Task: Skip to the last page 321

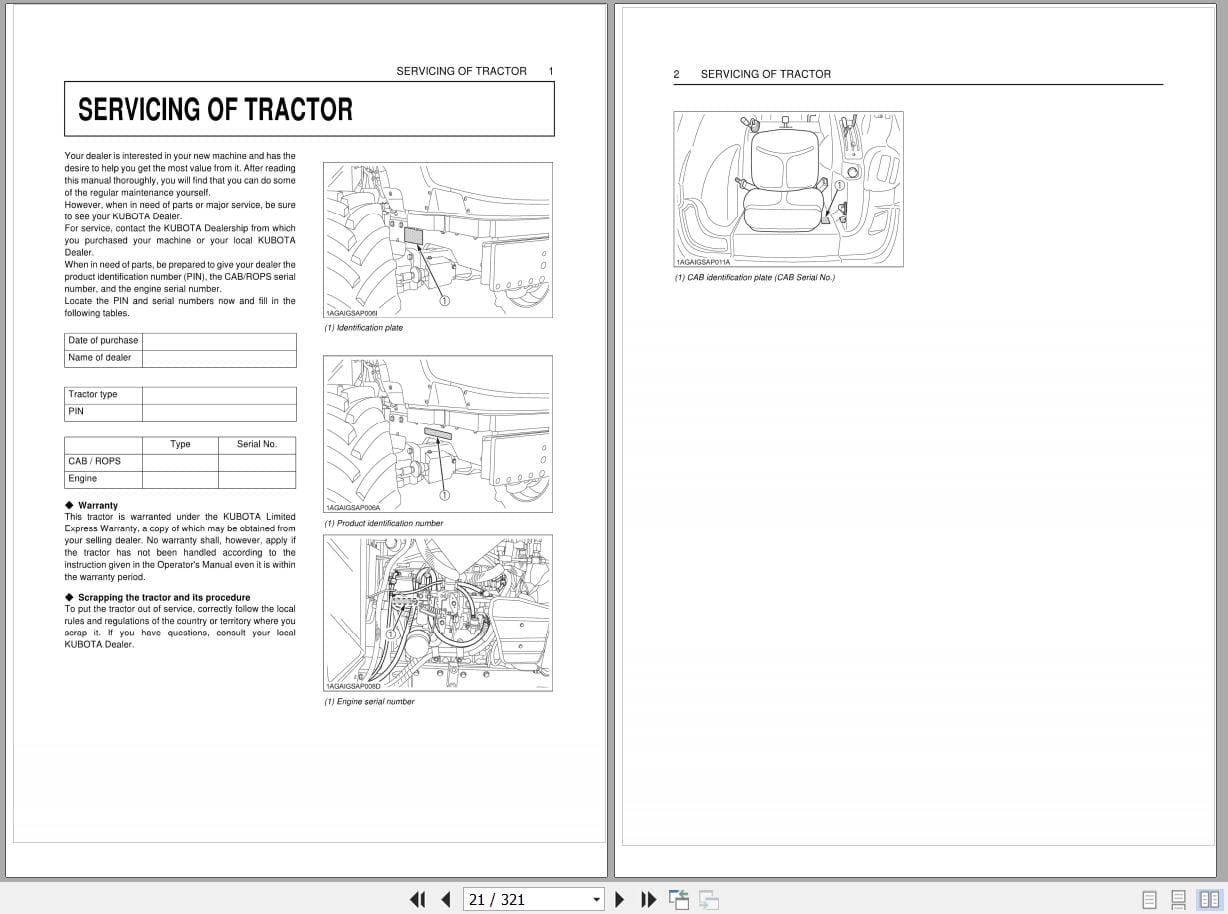Action: coord(648,899)
